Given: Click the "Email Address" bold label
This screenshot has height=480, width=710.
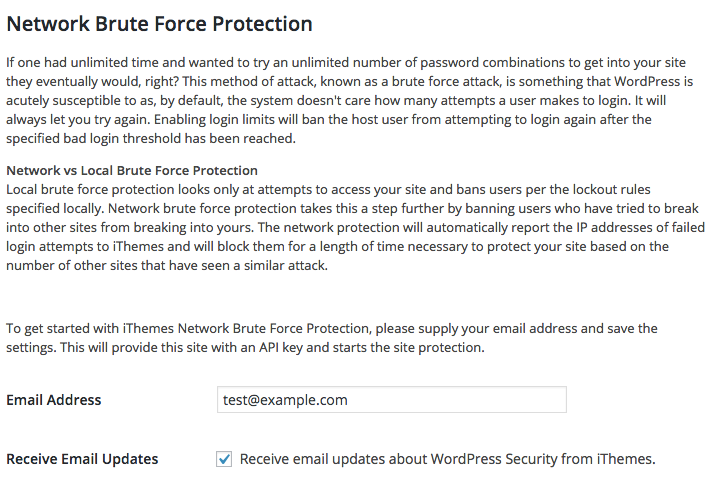Looking at the screenshot, I should point(54,400).
